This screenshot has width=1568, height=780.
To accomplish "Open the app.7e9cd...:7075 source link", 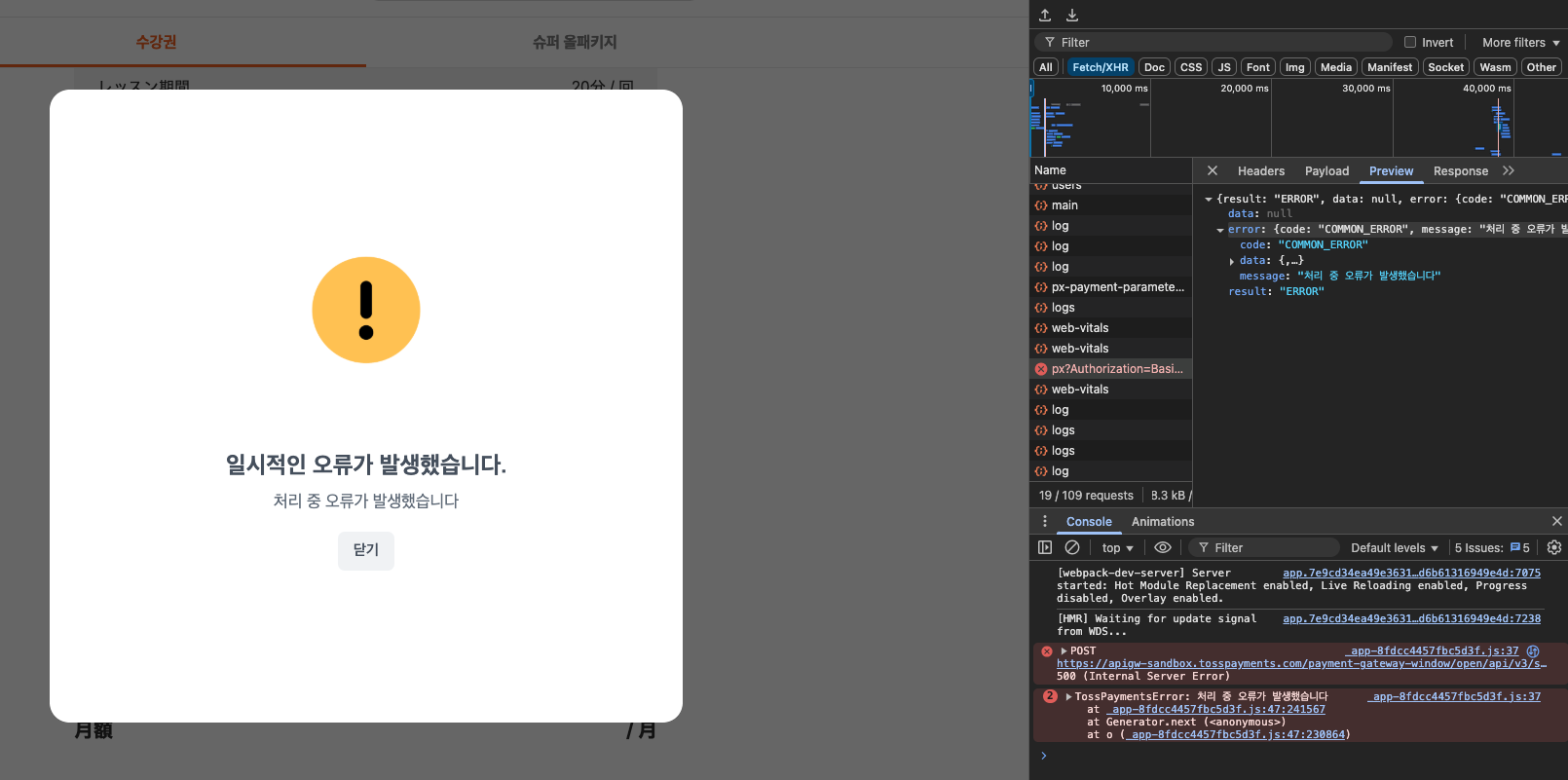I will pos(1411,573).
